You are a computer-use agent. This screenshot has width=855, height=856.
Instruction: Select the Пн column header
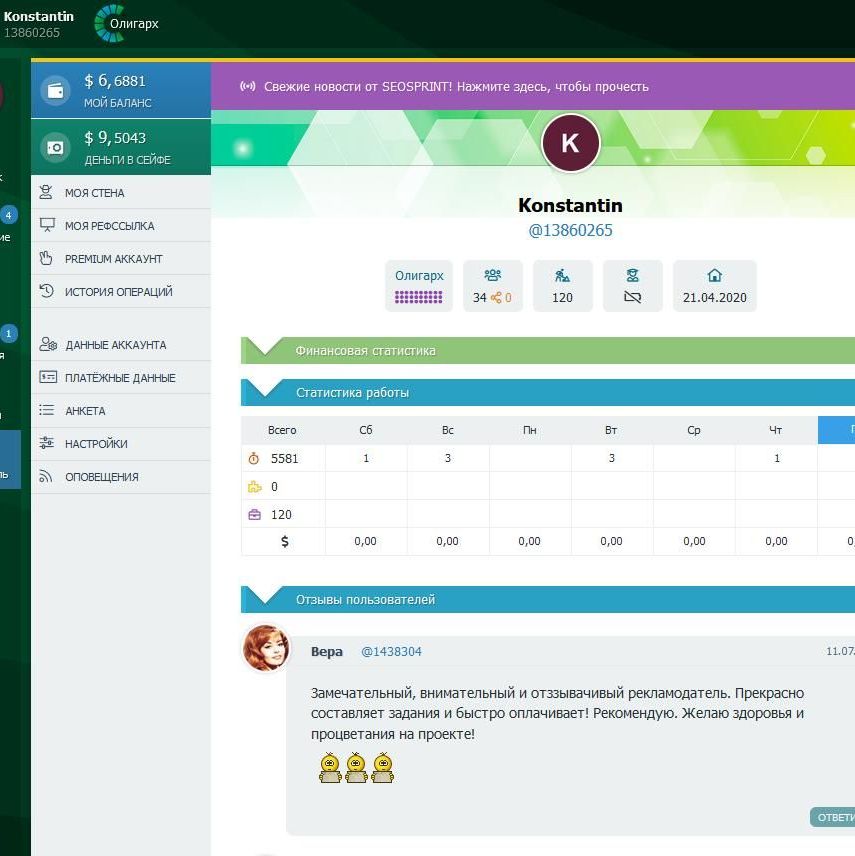(x=530, y=430)
